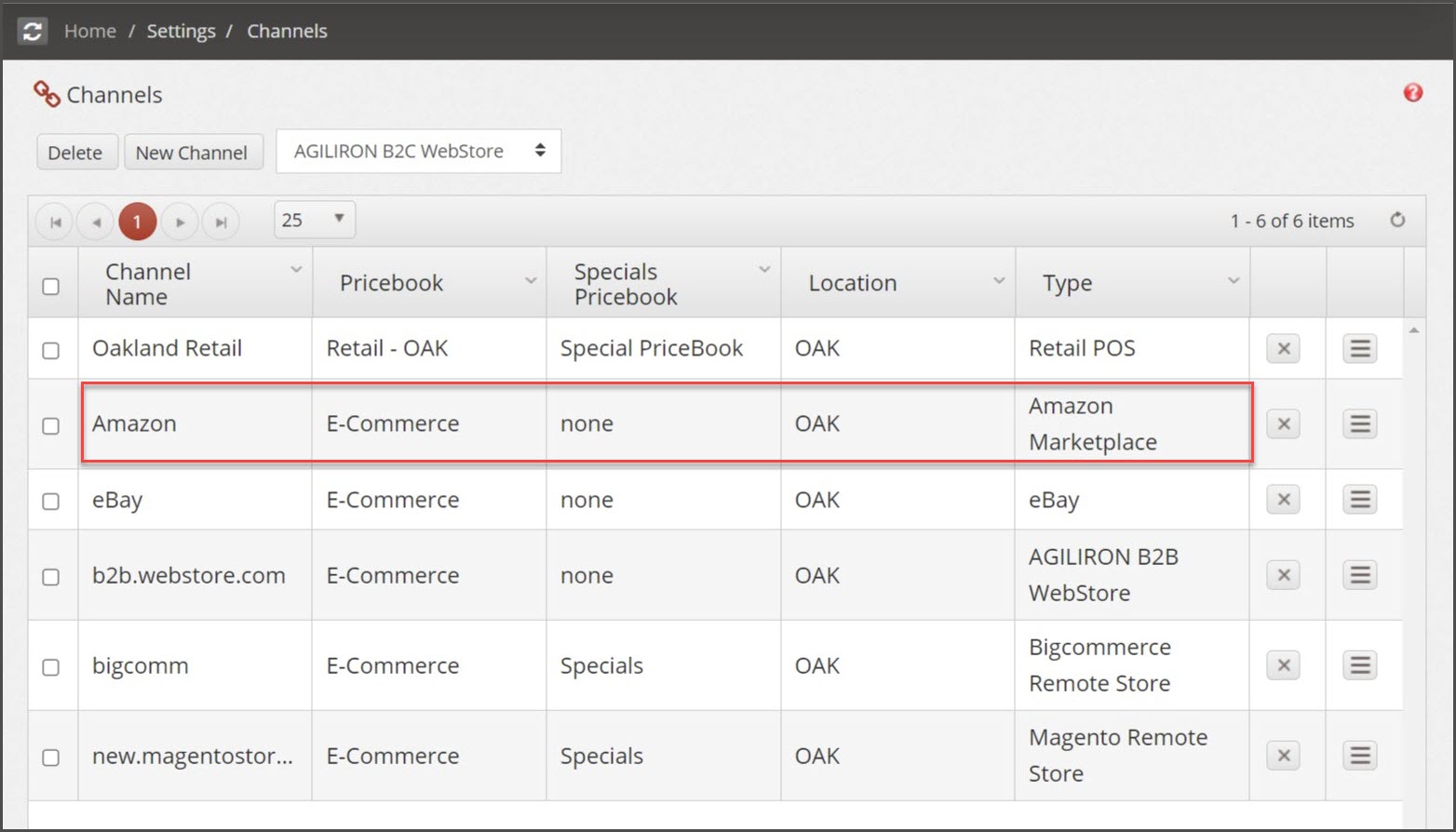
Task: Click the Amazon Marketplace type cell
Action: coord(1131,423)
